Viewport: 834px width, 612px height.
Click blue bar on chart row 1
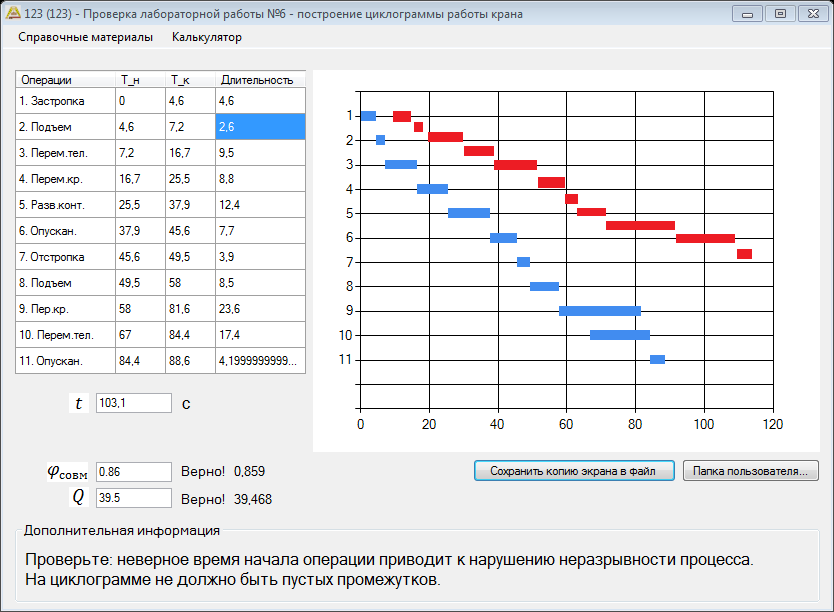tap(369, 116)
